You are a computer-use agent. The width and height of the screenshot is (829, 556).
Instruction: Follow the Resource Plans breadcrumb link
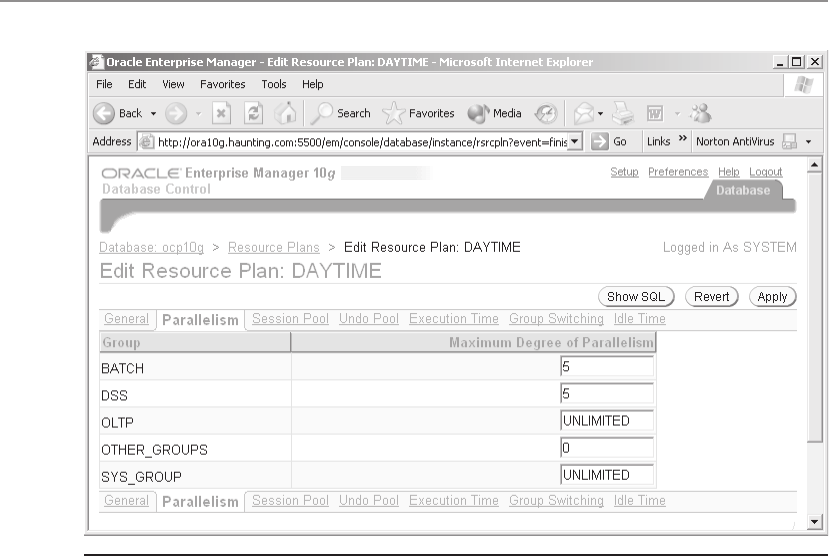tap(274, 247)
